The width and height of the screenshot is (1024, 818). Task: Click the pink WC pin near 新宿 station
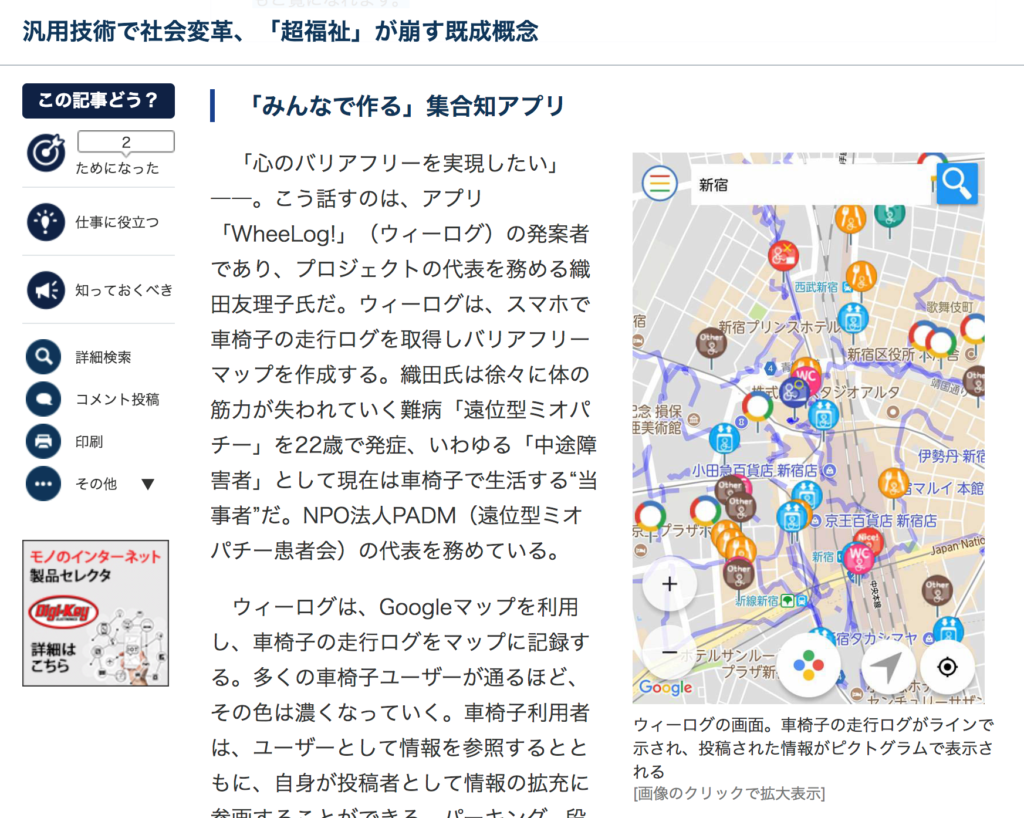[858, 558]
